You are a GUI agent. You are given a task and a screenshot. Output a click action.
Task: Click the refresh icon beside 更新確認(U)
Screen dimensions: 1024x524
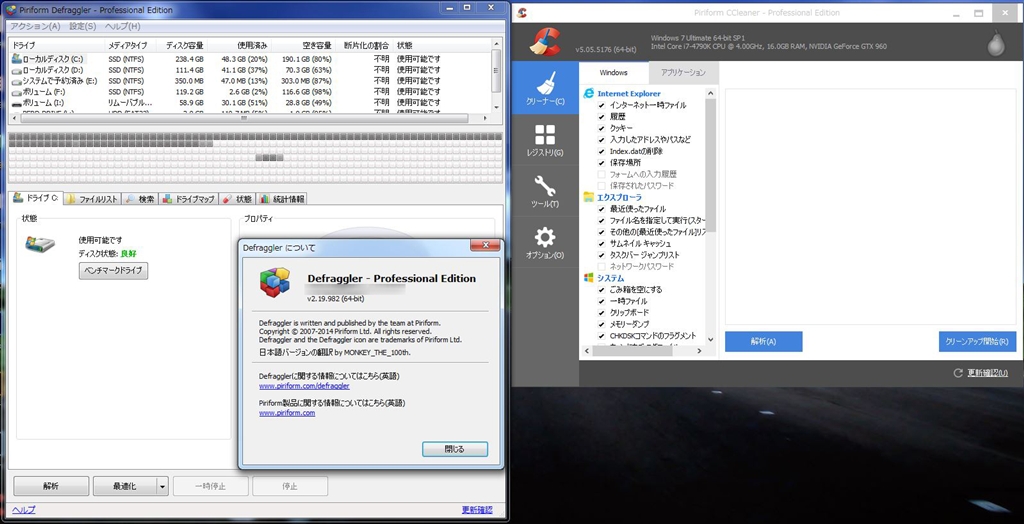[958, 373]
